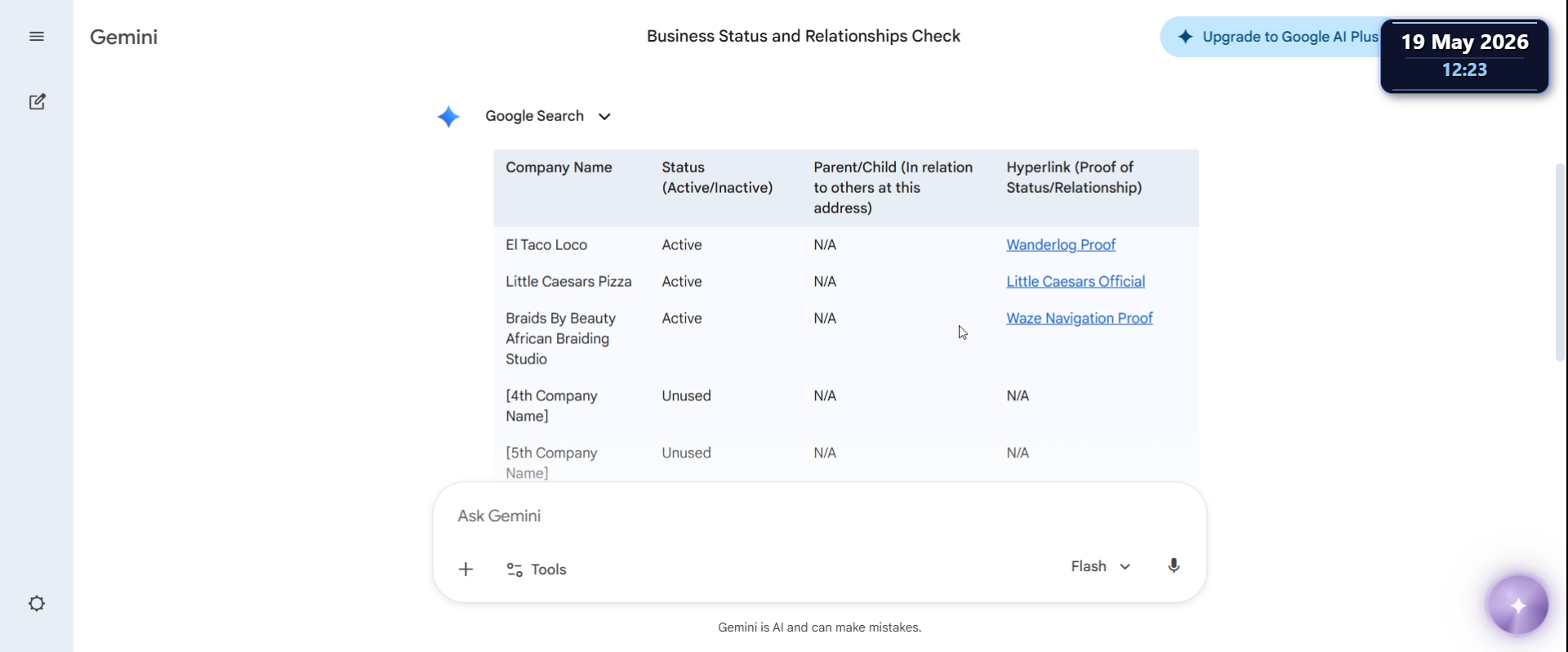Open the hamburger main menu
This screenshot has height=652, width=1568.
coord(37,37)
